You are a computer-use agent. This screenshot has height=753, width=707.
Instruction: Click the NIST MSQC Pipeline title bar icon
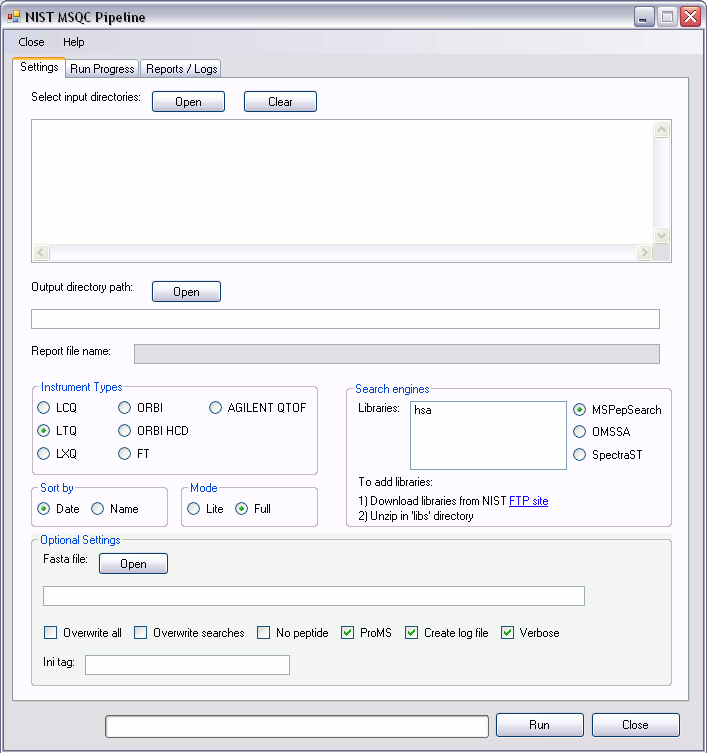[14, 16]
